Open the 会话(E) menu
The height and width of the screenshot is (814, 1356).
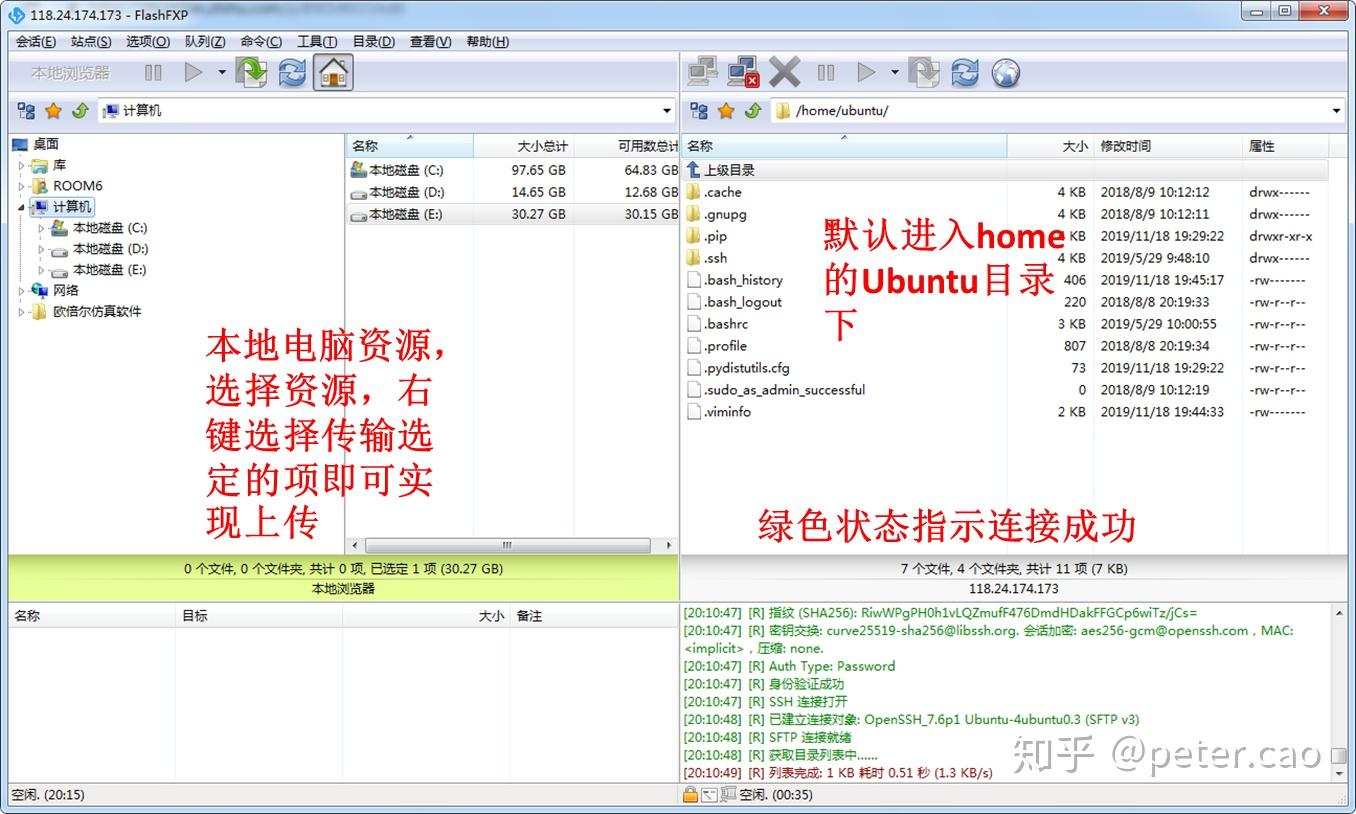coord(36,41)
